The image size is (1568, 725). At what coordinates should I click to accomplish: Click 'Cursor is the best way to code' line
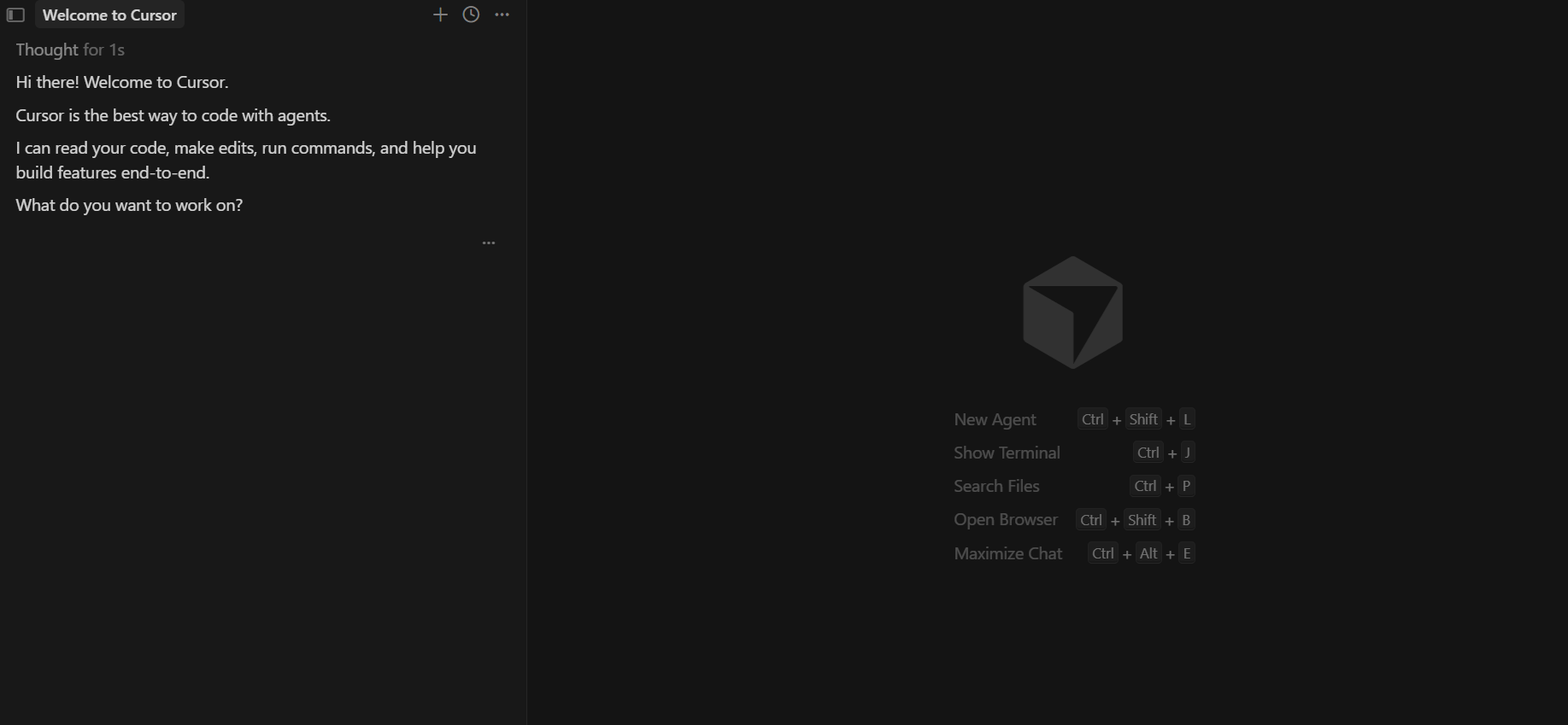[x=173, y=115]
